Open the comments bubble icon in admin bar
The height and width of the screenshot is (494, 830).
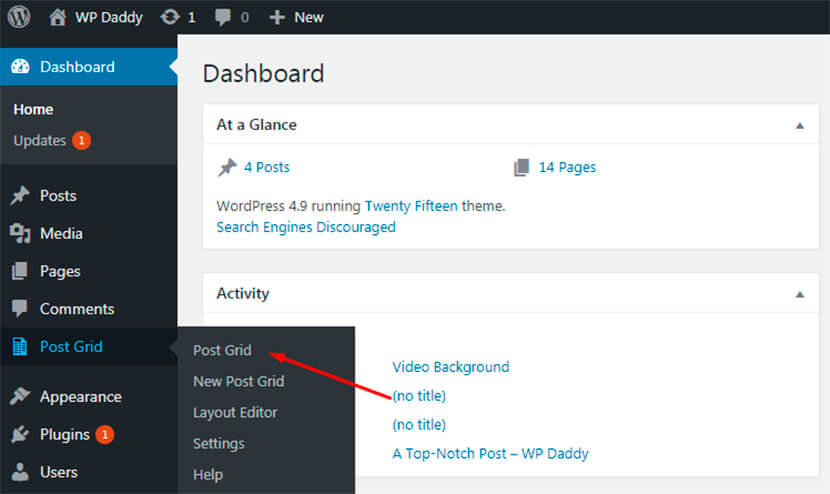tap(223, 17)
